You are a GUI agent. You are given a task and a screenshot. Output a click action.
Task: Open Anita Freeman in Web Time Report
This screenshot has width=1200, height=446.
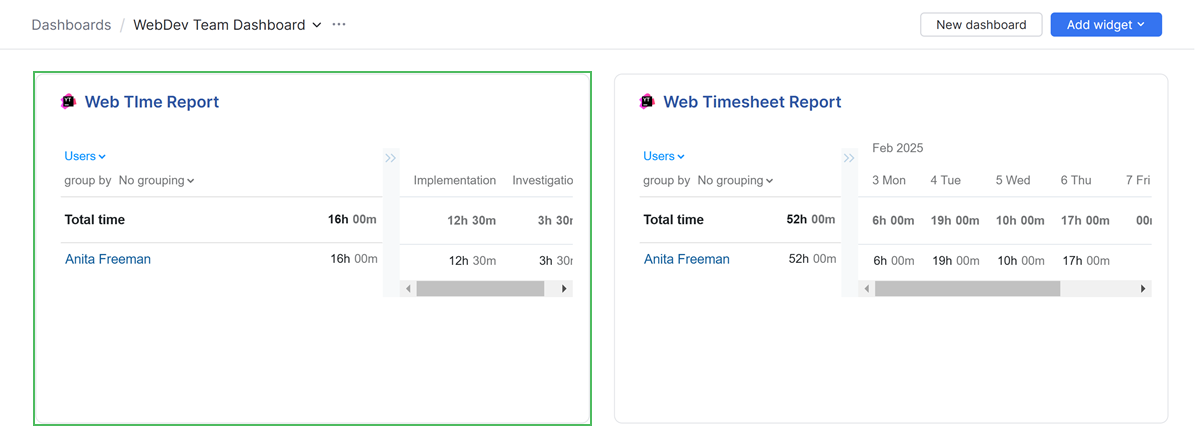pyautogui.click(x=108, y=259)
